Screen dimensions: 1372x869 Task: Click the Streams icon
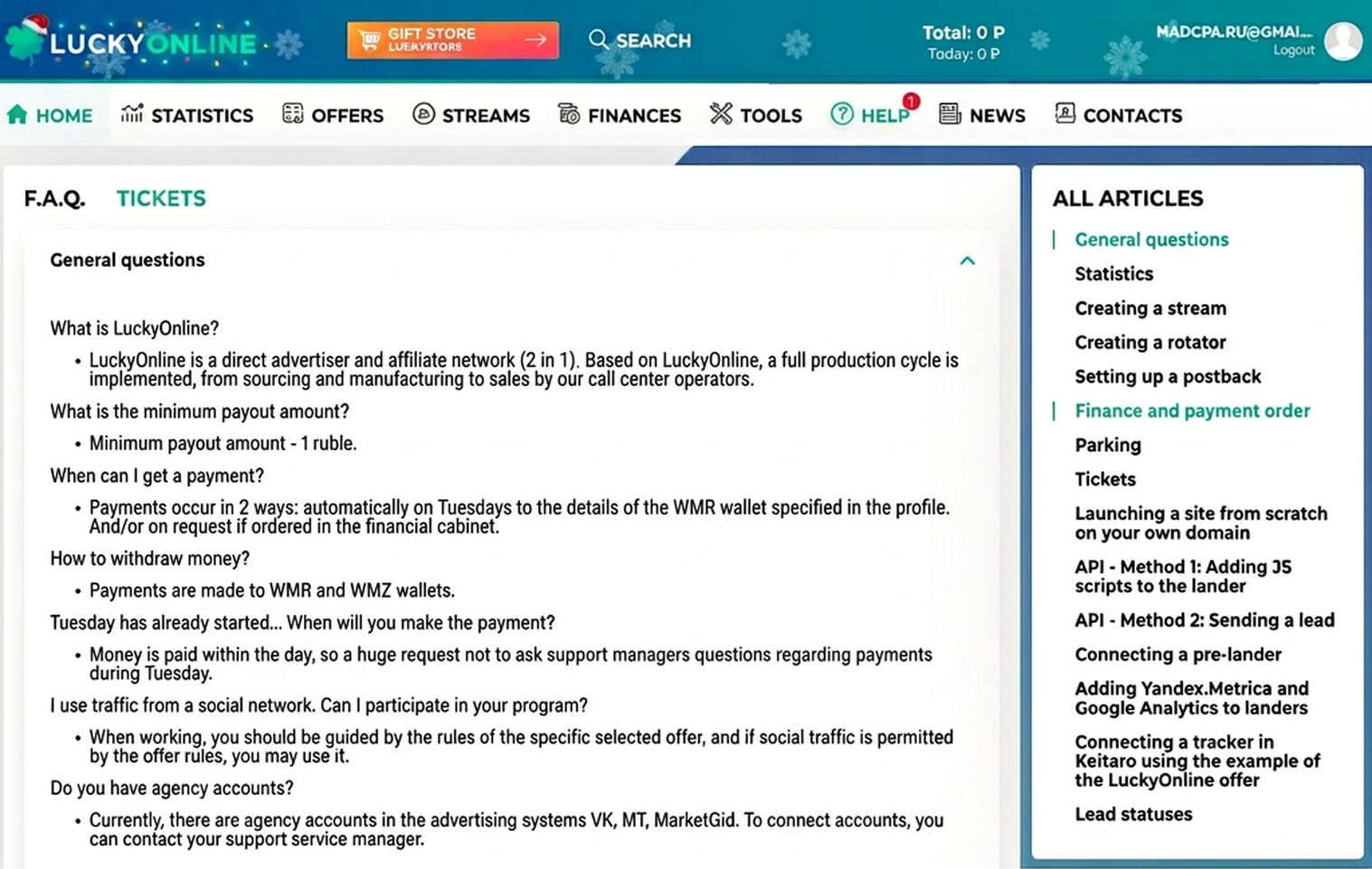tap(423, 114)
